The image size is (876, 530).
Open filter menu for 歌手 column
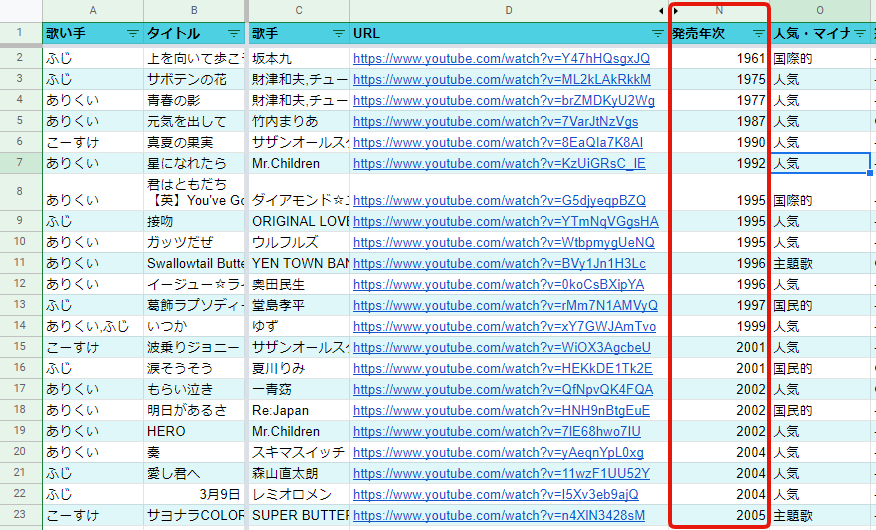(338, 34)
